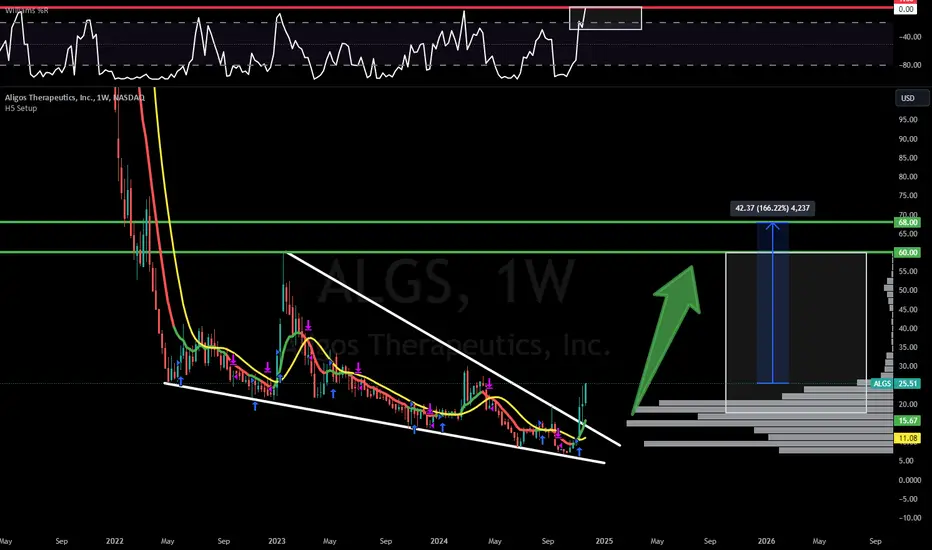
Task: Click the -80.00 Williams %R scale value
Action: [x=909, y=65]
